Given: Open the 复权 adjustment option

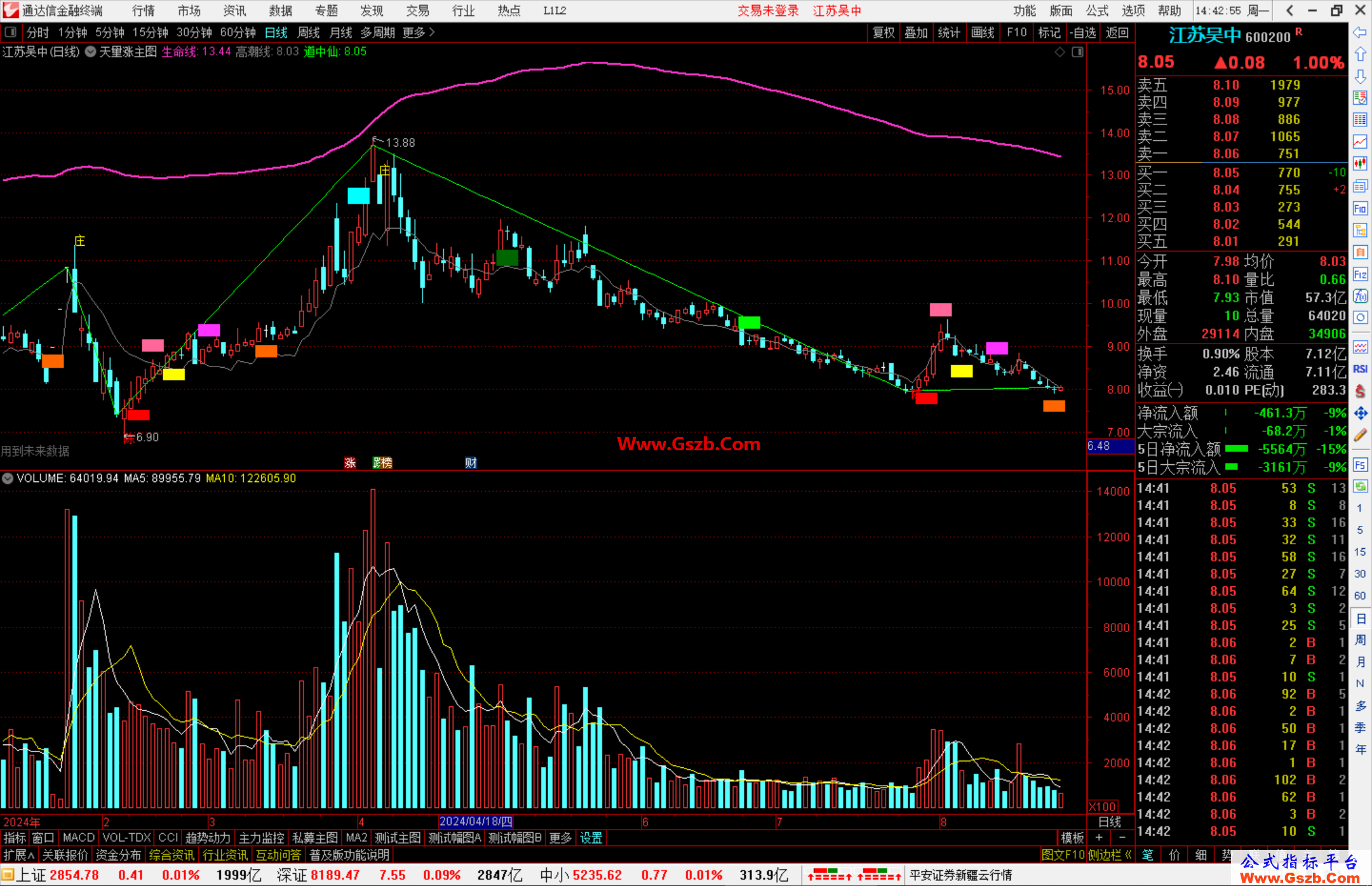Looking at the screenshot, I should click(884, 32).
